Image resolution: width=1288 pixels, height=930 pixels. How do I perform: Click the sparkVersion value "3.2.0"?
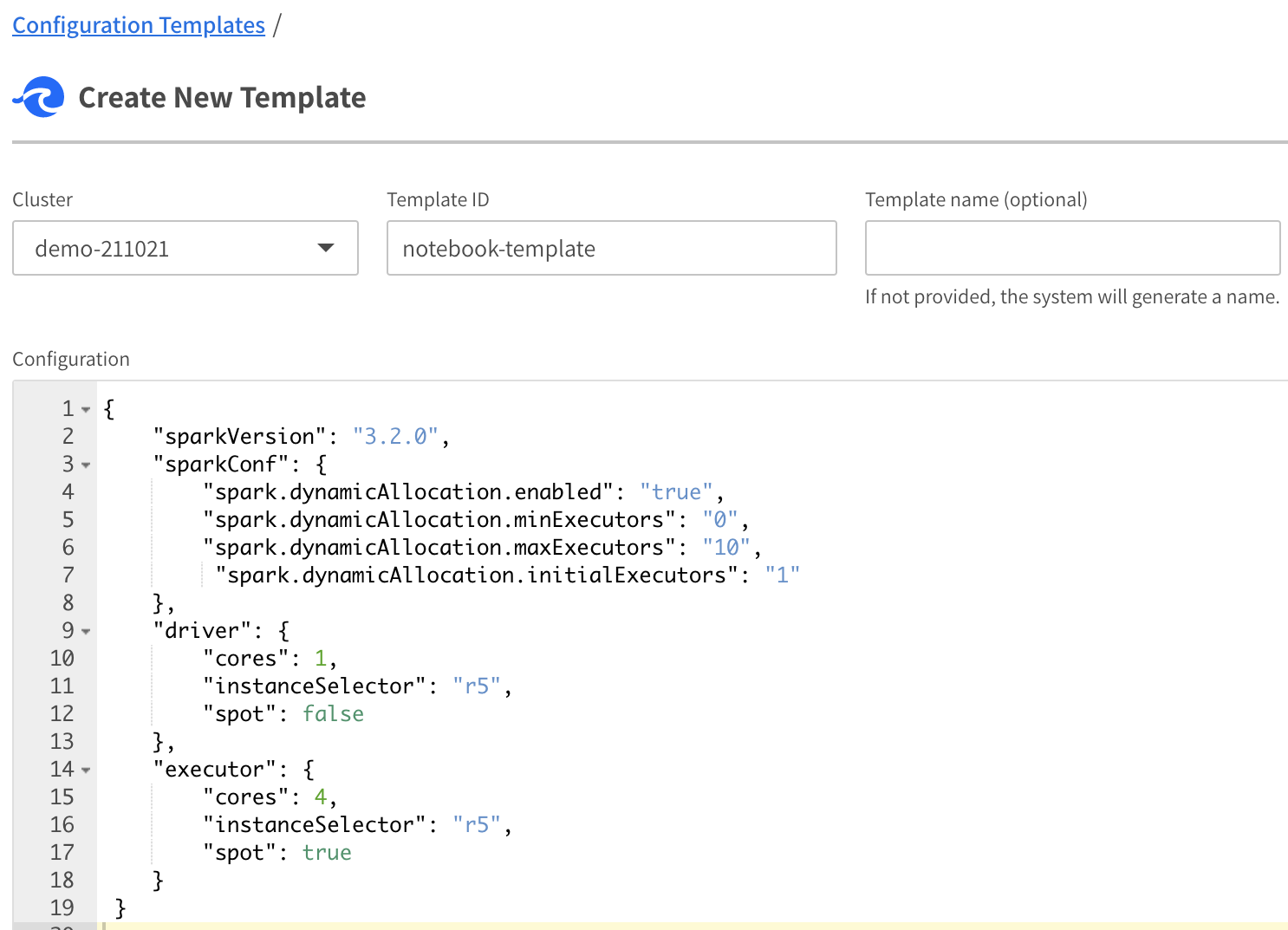point(395,437)
